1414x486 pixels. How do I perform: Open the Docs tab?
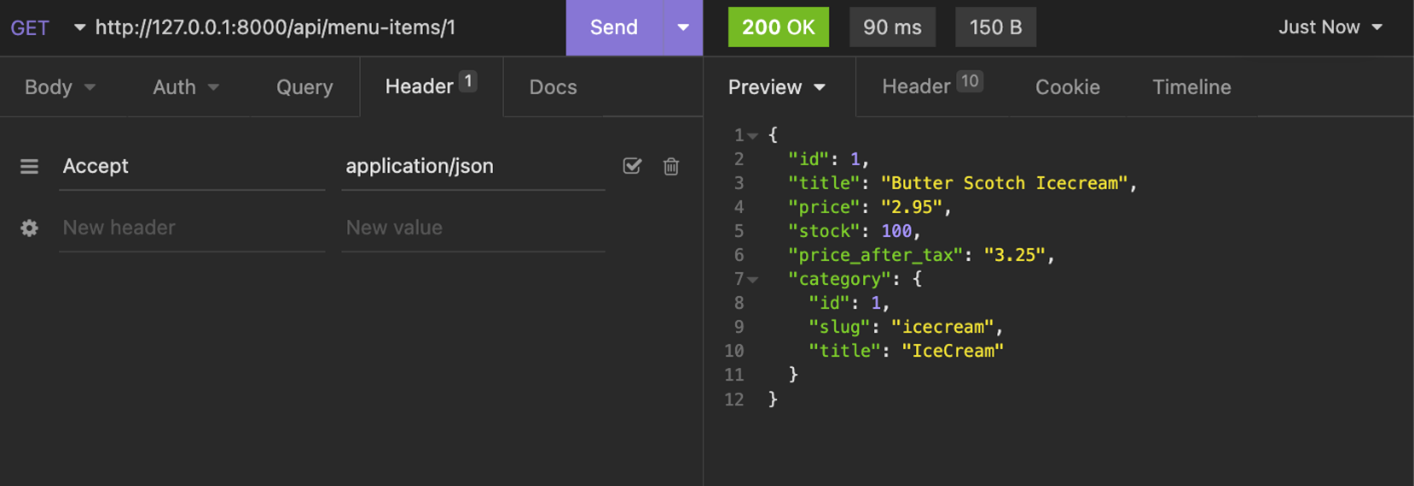click(552, 87)
